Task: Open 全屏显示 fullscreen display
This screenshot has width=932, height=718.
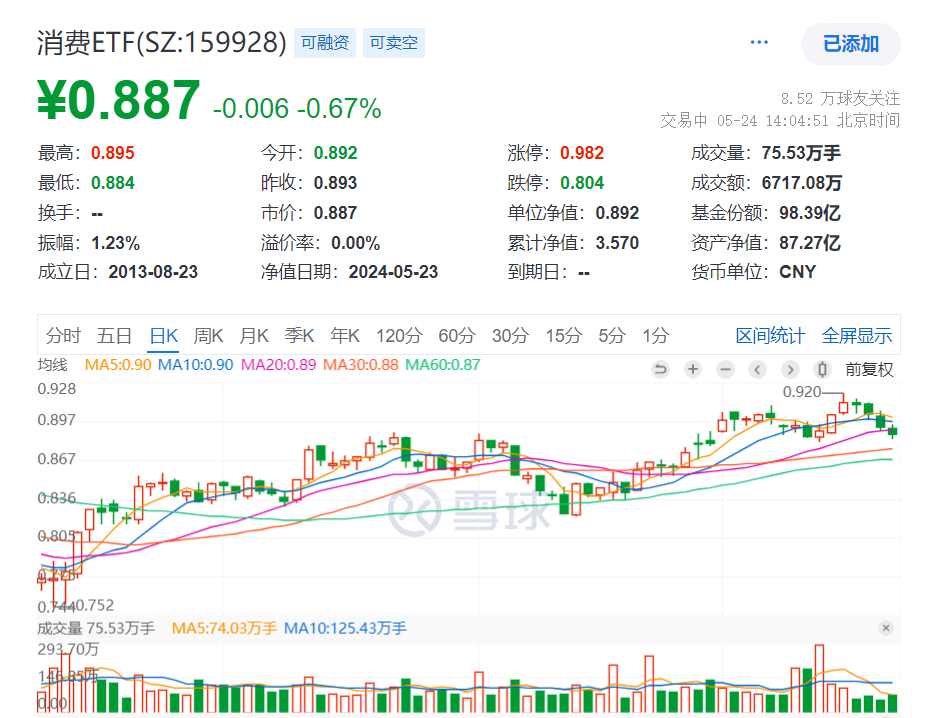Action: point(857,336)
